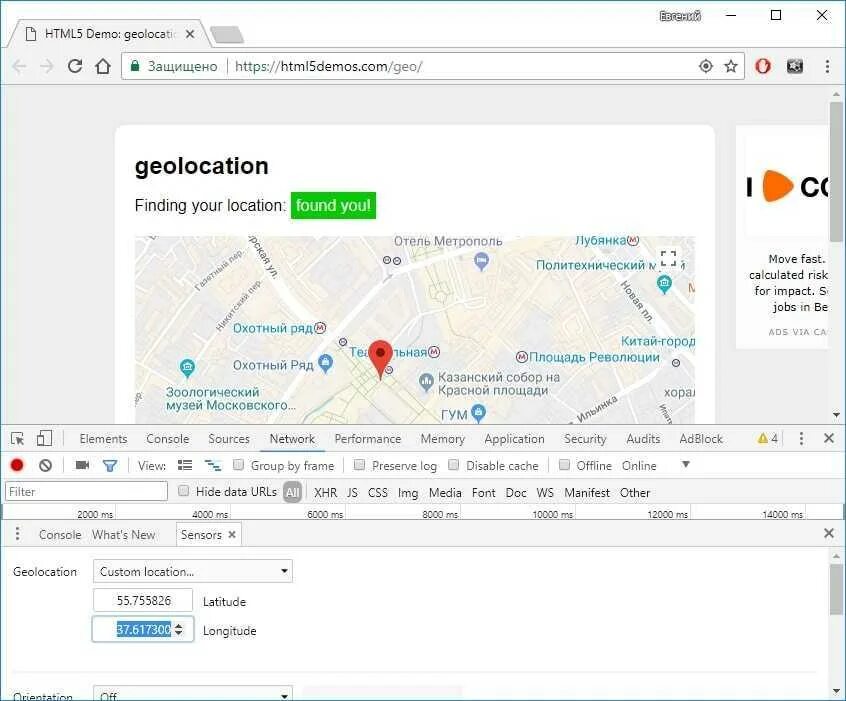
Task: Toggle the network filter funnel icon
Action: point(110,465)
